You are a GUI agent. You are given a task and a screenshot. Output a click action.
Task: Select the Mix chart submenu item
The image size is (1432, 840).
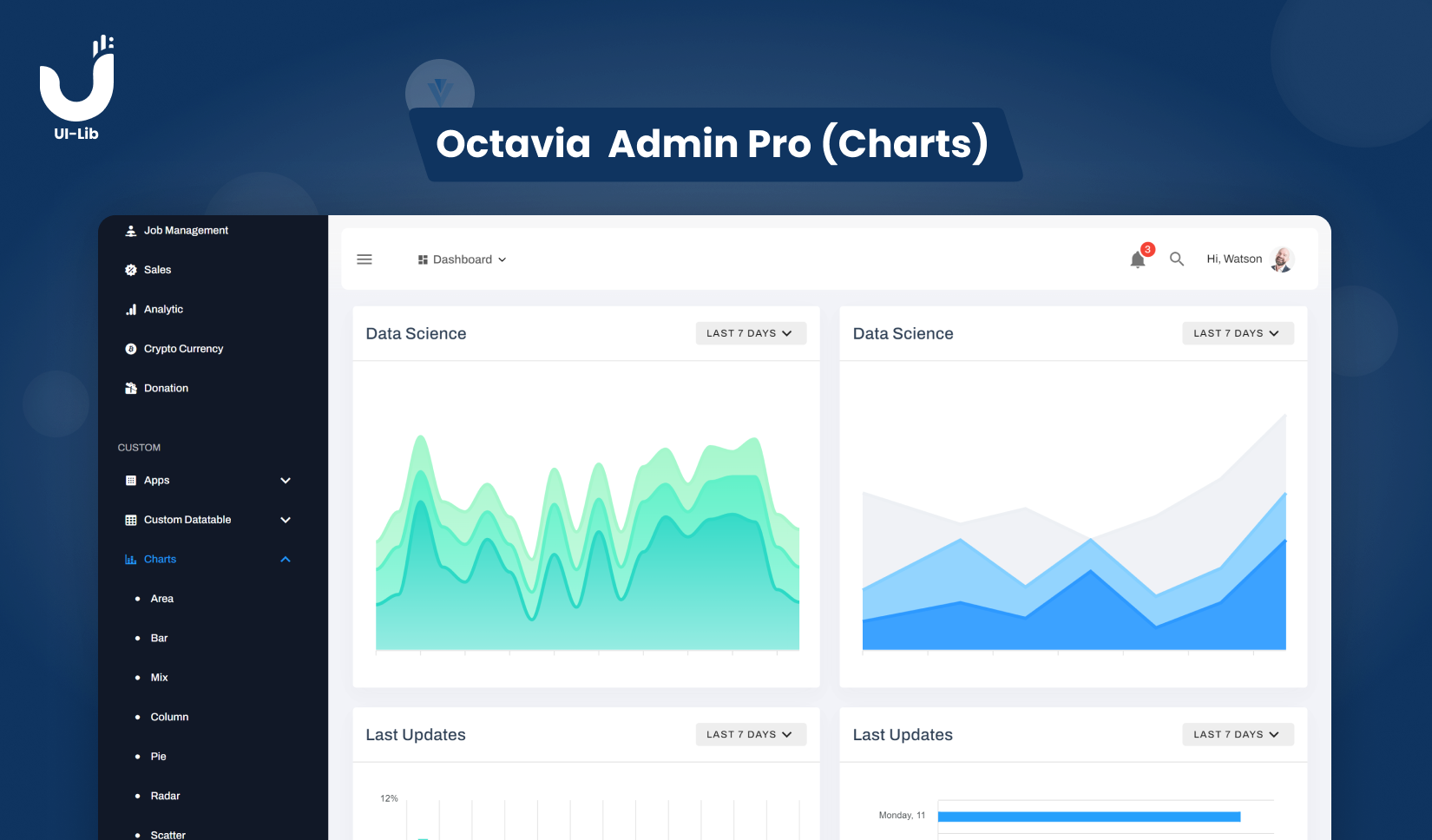coord(159,678)
